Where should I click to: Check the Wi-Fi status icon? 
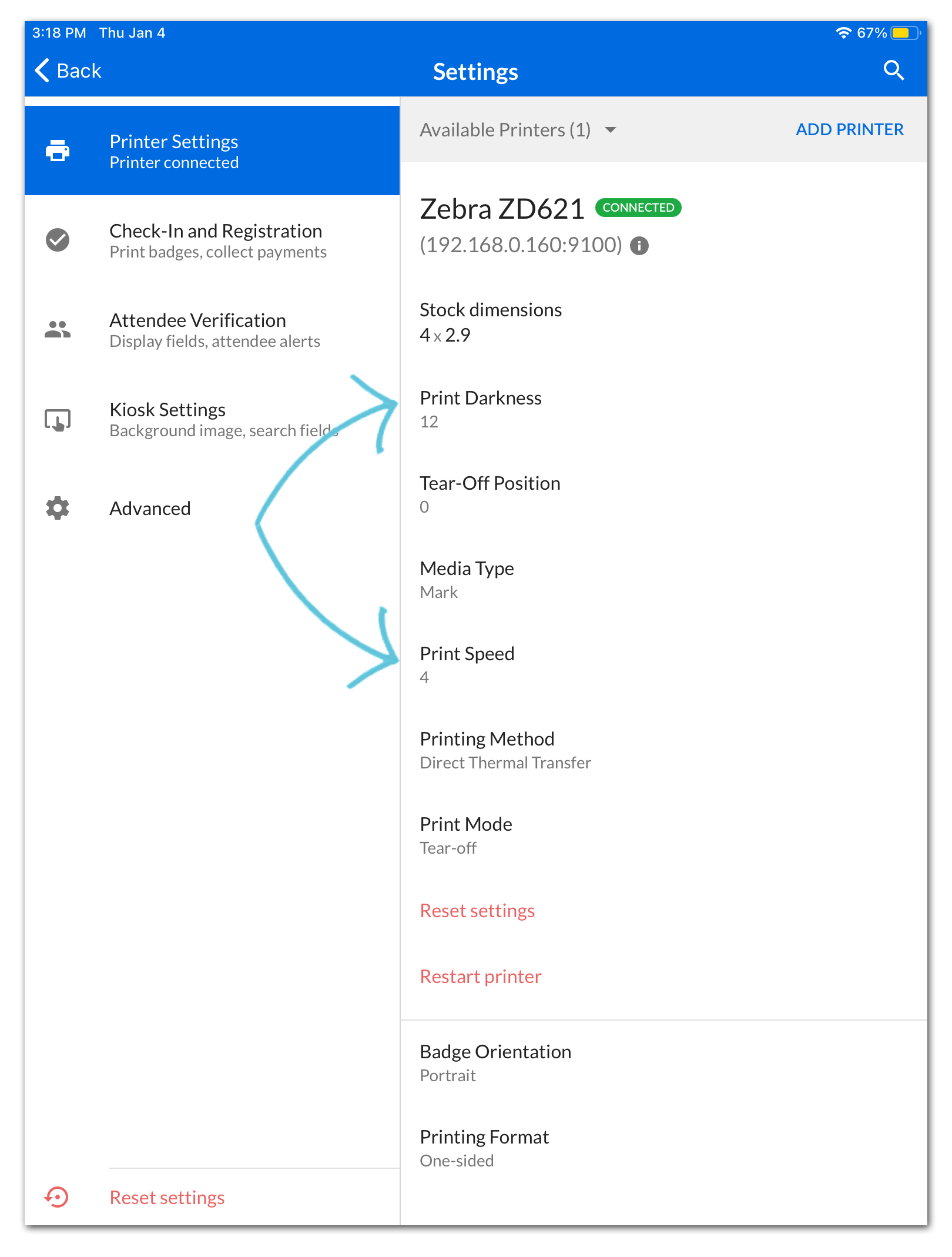[x=843, y=33]
